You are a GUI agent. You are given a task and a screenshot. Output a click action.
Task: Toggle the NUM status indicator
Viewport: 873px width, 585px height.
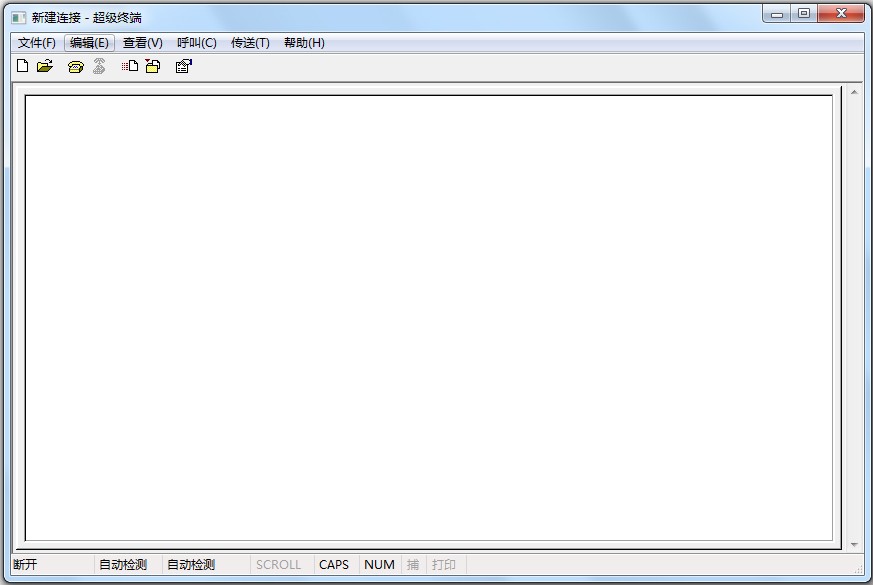(378, 565)
